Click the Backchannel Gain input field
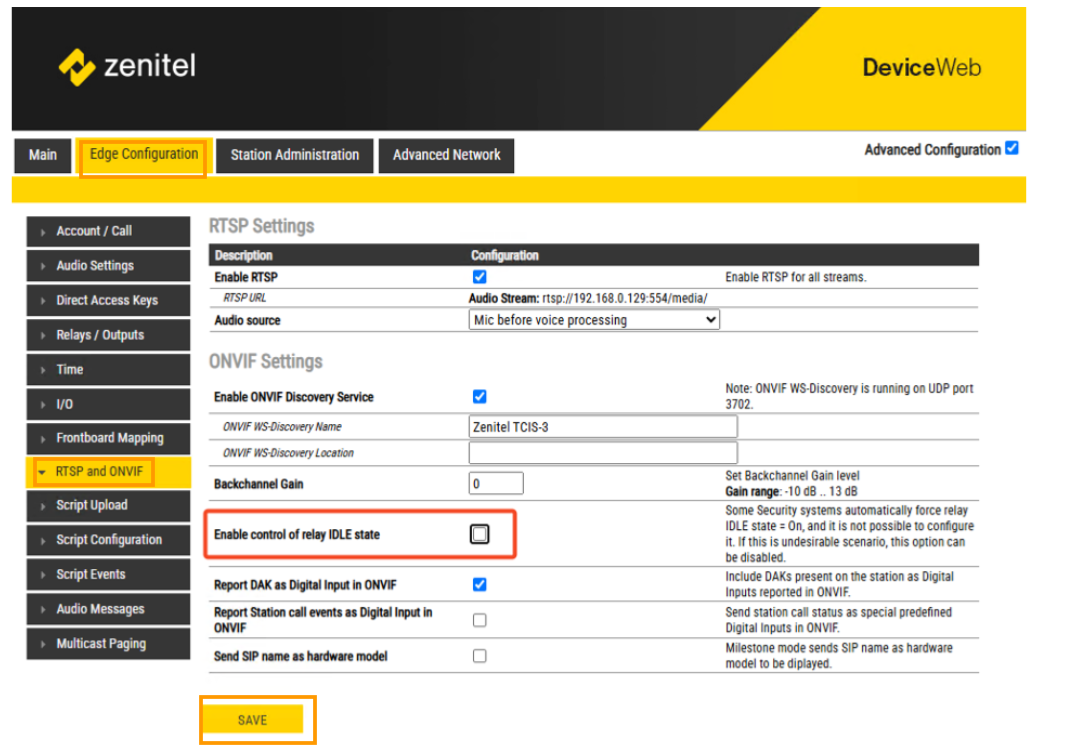 point(496,484)
